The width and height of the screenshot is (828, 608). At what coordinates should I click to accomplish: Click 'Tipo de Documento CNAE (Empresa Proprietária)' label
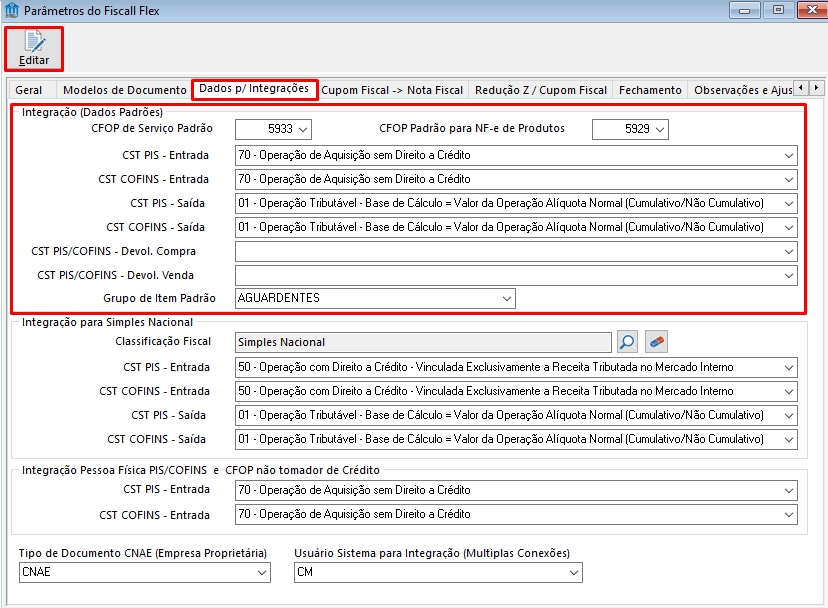click(143, 553)
